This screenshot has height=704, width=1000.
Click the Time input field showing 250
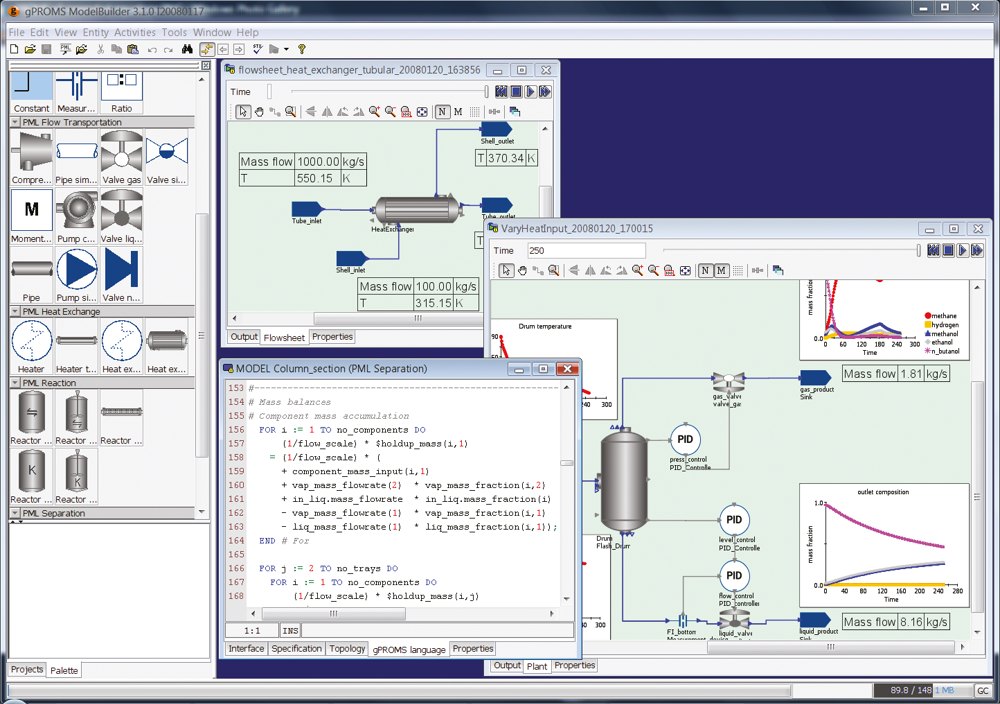[586, 251]
